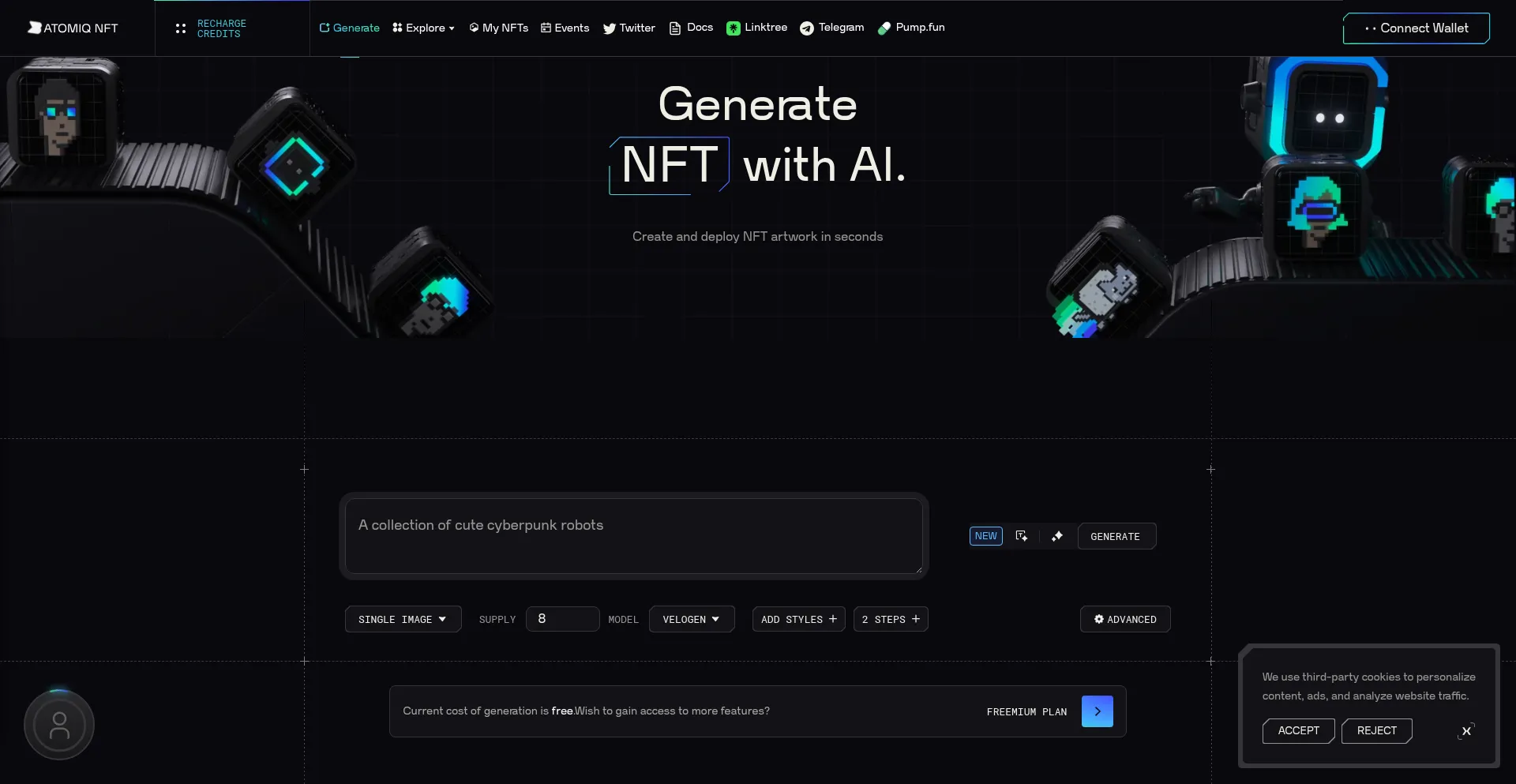Open the Pump.fun link
Image resolution: width=1516 pixels, height=784 pixels.
pos(911,28)
